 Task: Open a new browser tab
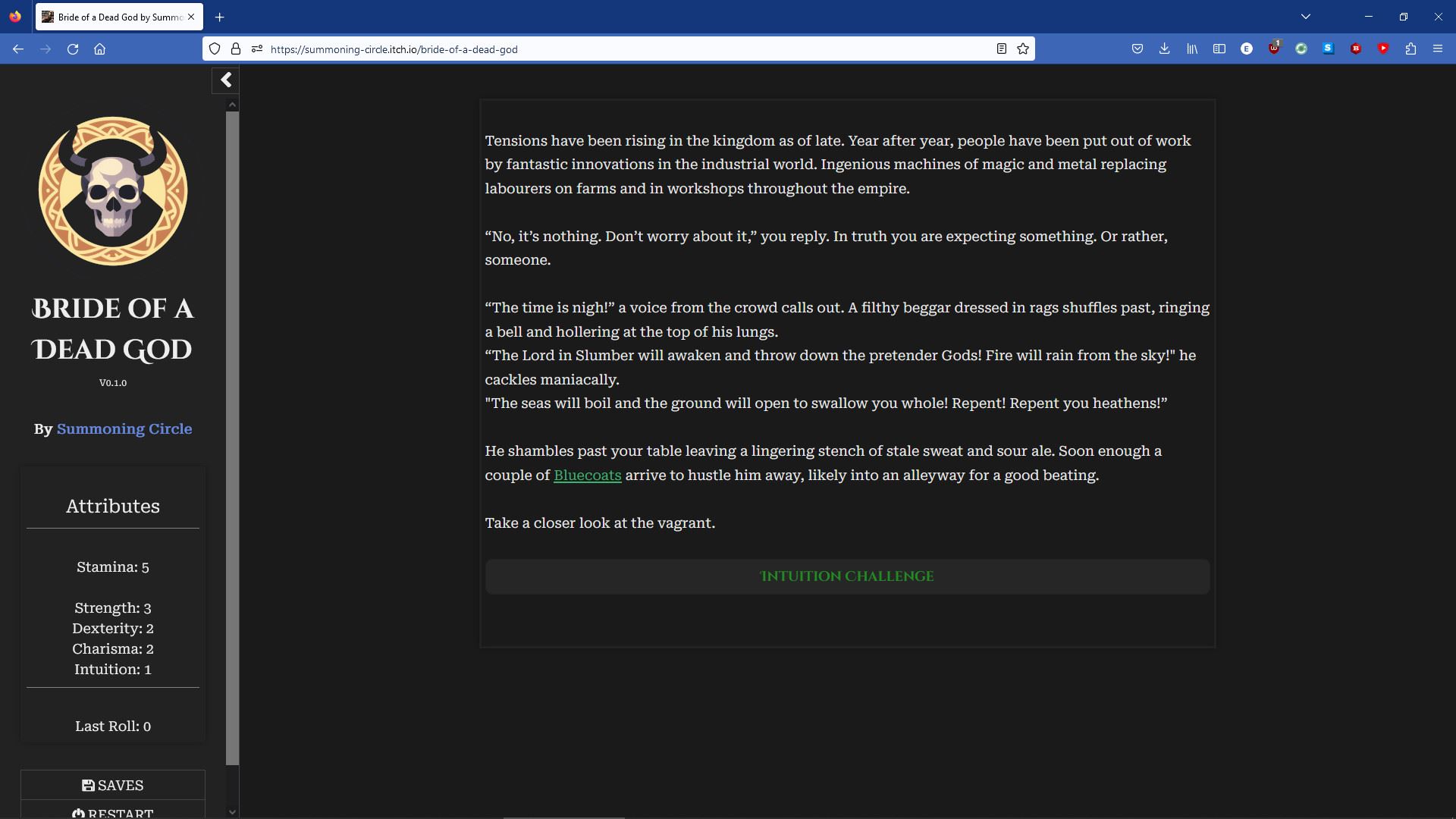click(219, 17)
